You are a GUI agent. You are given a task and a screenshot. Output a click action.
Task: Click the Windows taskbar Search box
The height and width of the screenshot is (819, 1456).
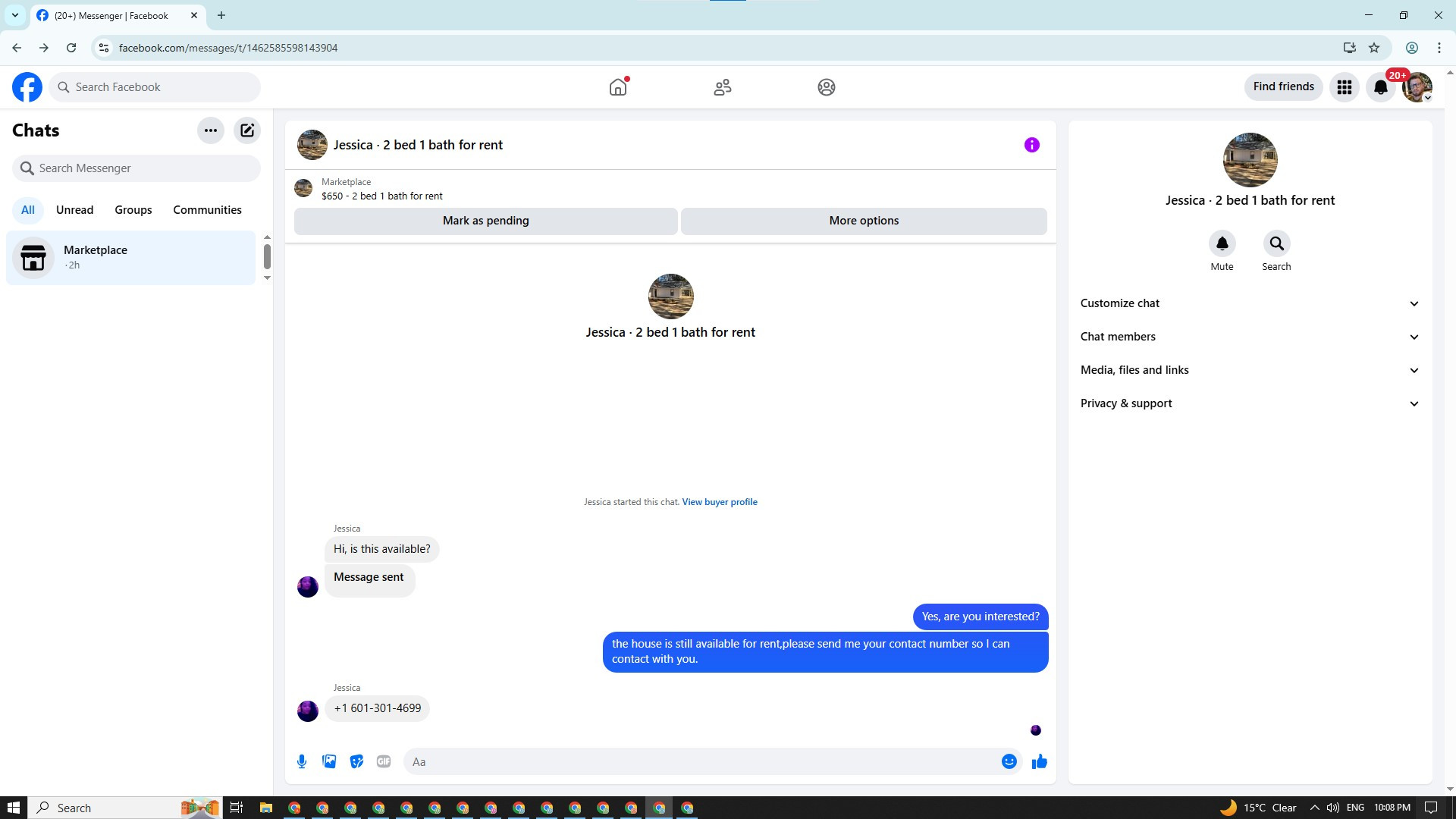(125, 808)
